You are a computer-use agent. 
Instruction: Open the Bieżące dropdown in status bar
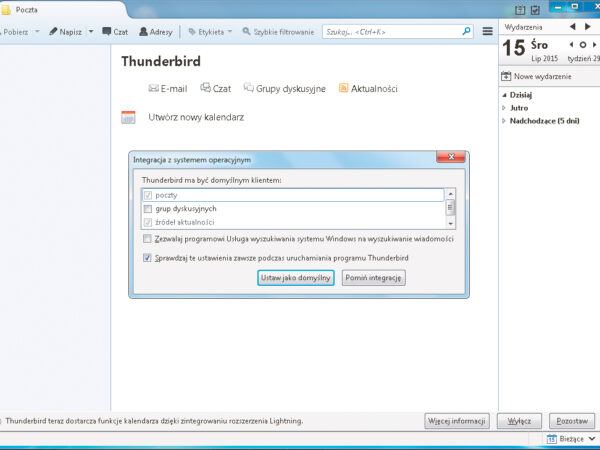point(571,439)
